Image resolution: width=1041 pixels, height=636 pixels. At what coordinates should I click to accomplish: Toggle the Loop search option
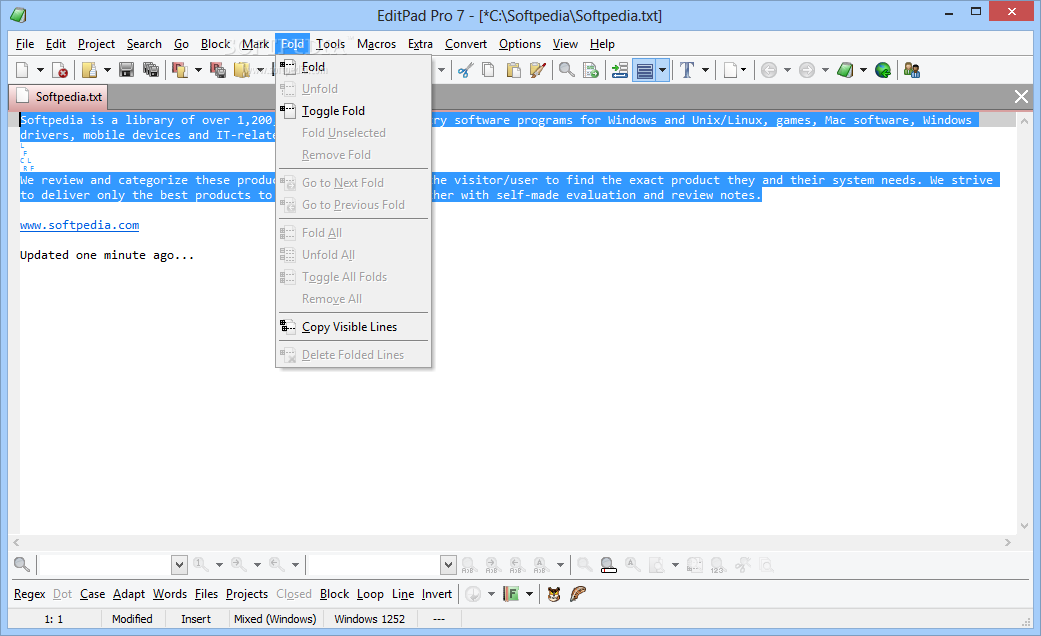[370, 594]
